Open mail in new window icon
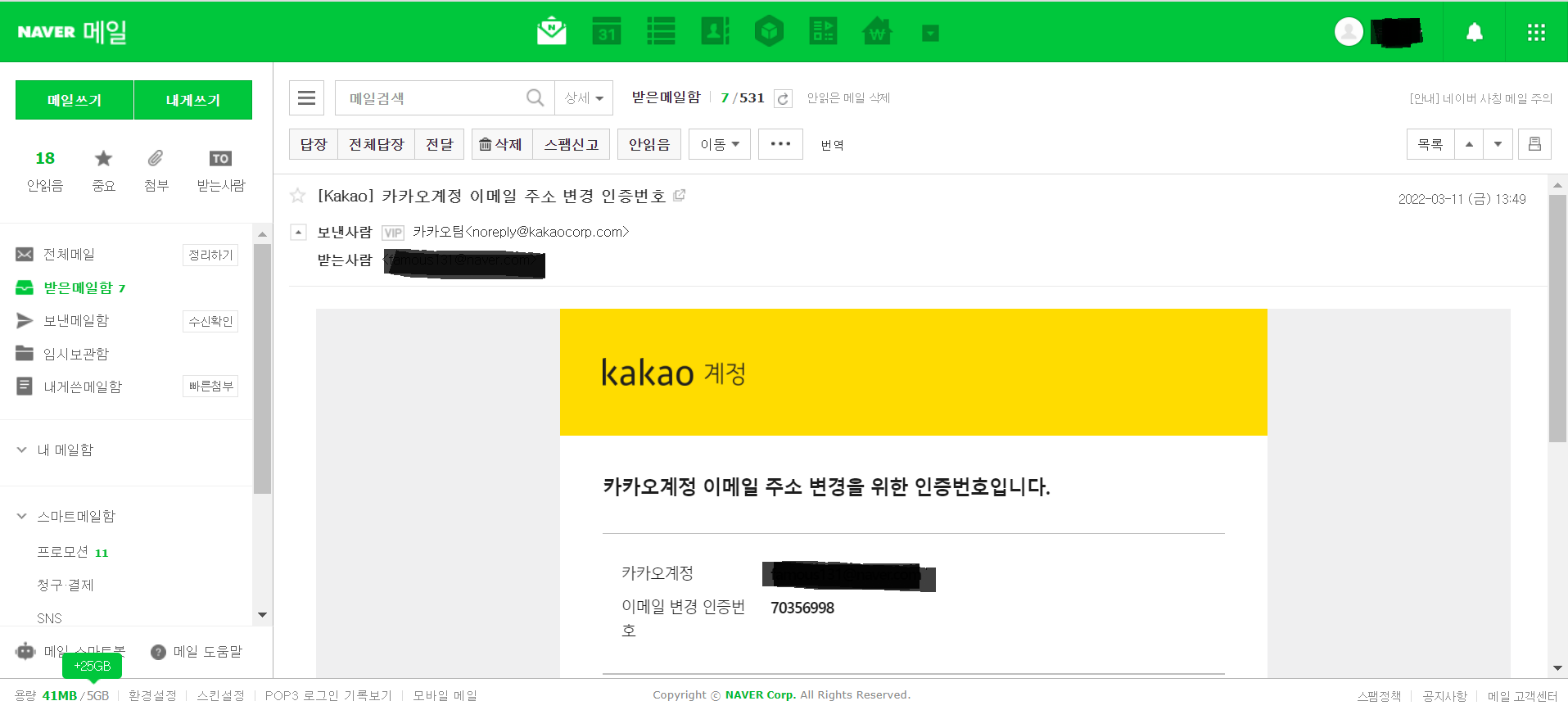The height and width of the screenshot is (710, 1568). pyautogui.click(x=679, y=196)
